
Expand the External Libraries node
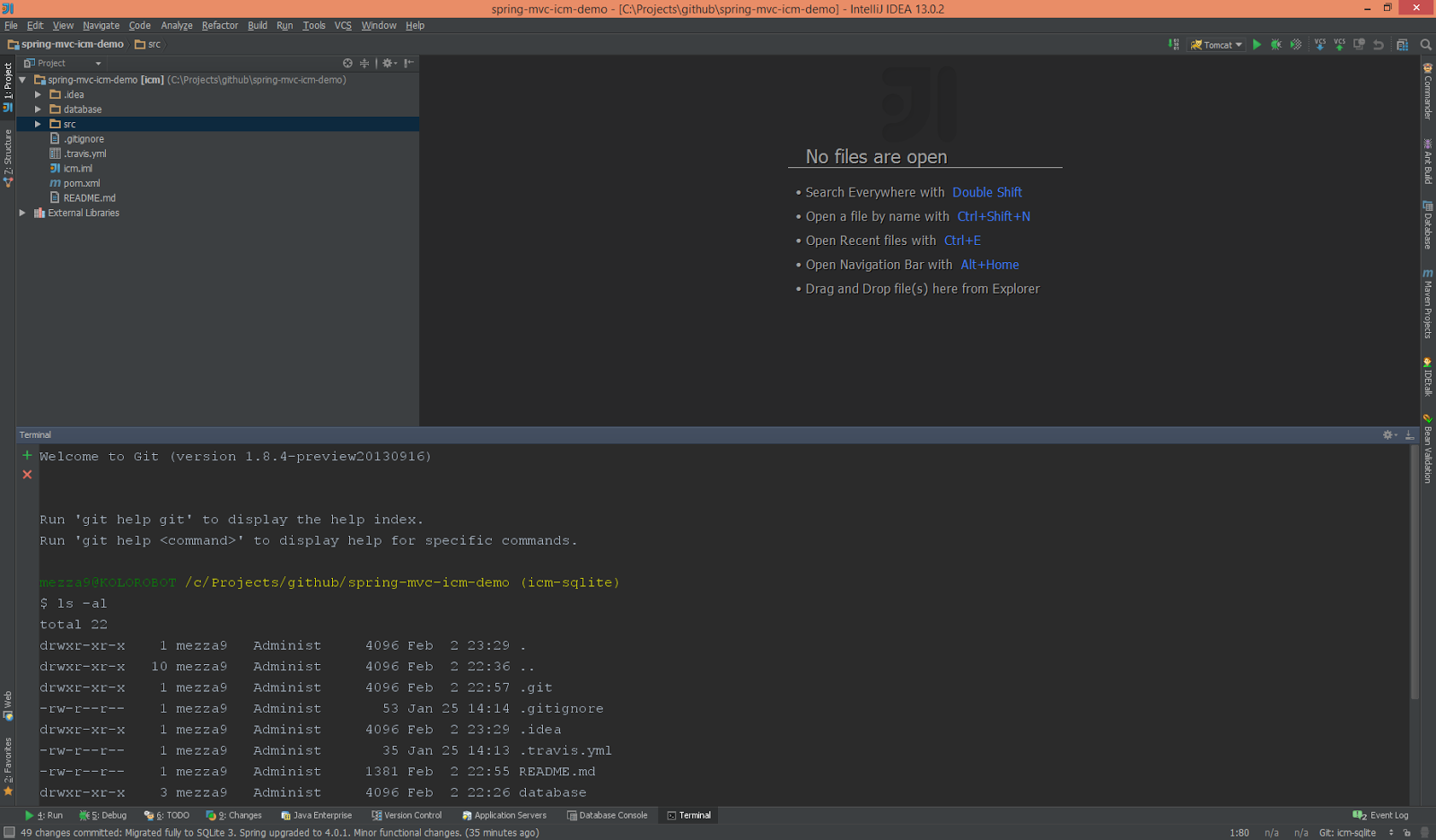click(x=22, y=213)
